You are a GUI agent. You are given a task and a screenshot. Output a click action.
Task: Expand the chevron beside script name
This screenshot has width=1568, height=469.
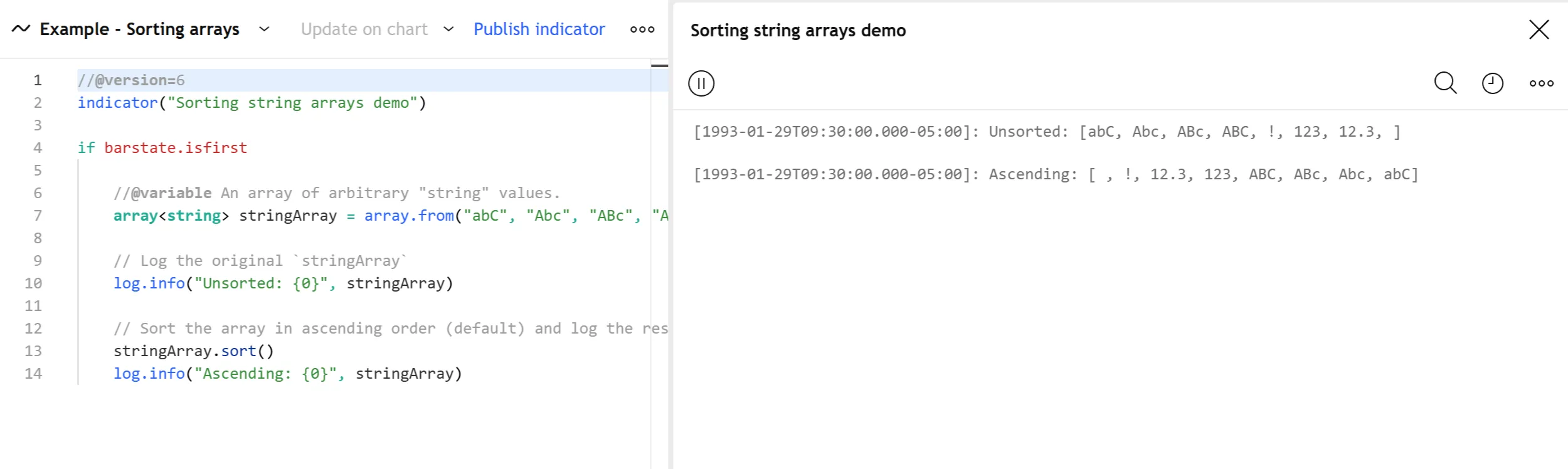(265, 29)
